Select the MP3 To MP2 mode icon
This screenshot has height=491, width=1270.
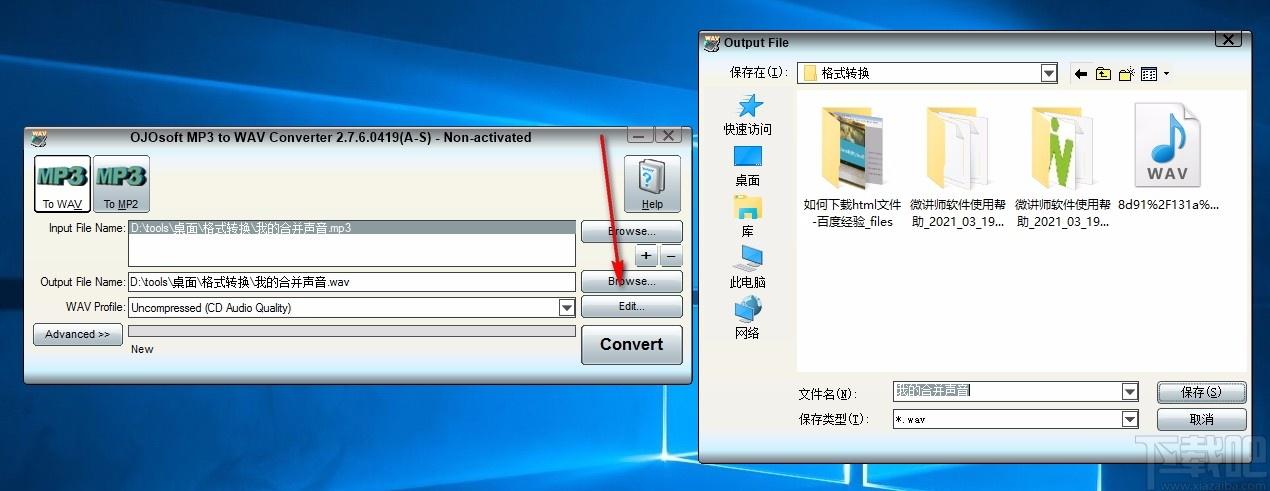[x=121, y=184]
